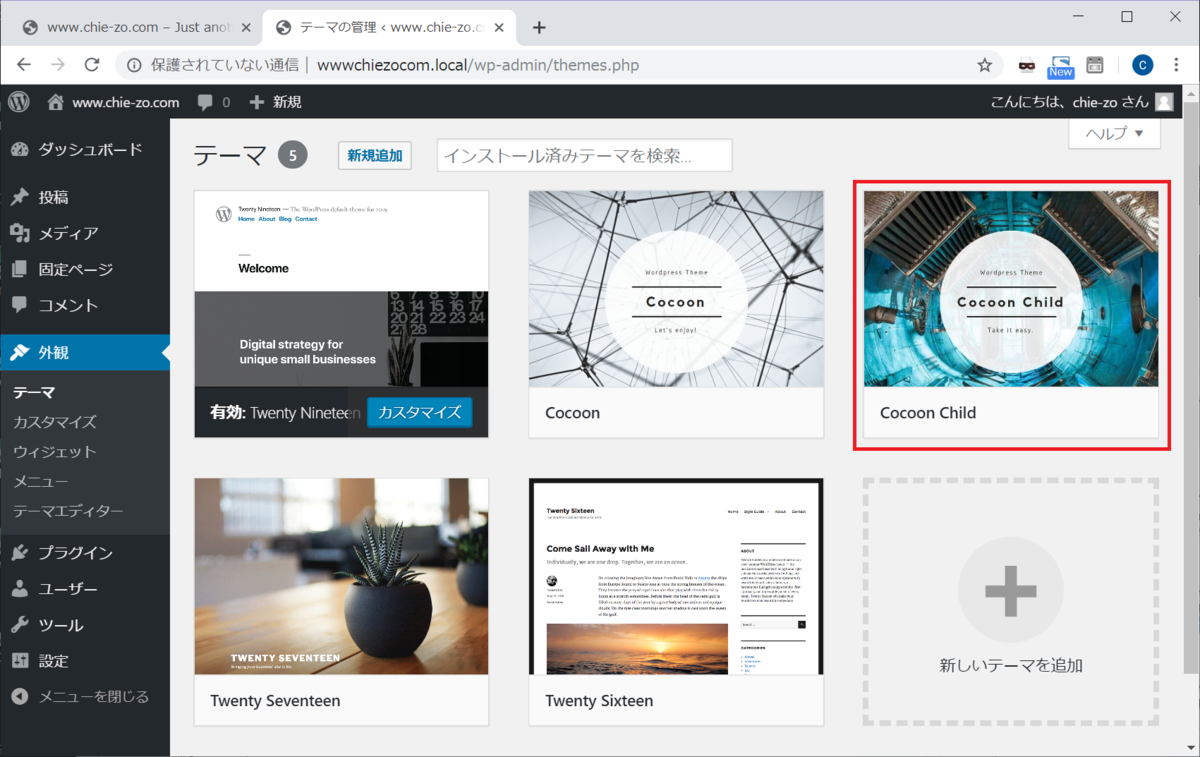Expand the ヘルプ help dropdown
The image size is (1200, 757).
coord(1114,133)
